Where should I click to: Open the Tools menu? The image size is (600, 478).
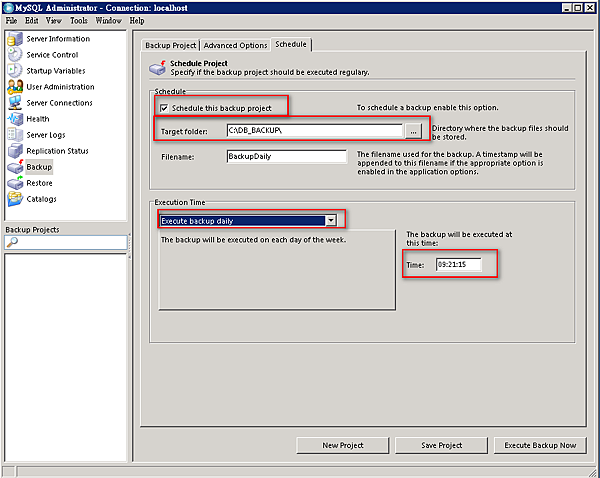pos(79,21)
